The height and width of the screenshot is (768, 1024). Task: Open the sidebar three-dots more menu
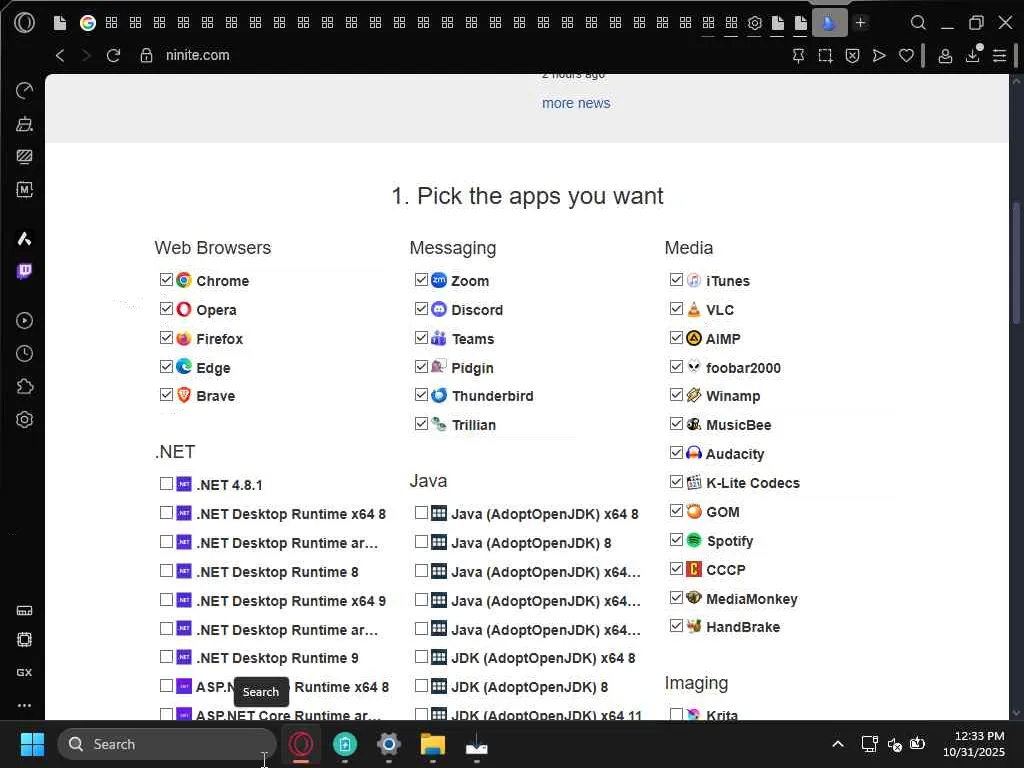coord(24,705)
